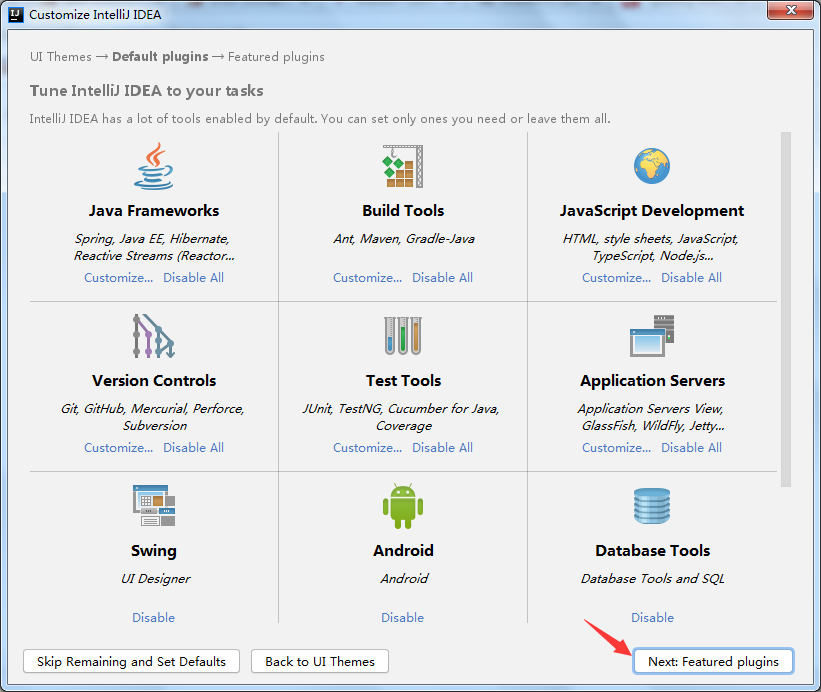This screenshot has height=692, width=821.
Task: Disable the Swing UI Designer plugin
Action: coord(153,618)
